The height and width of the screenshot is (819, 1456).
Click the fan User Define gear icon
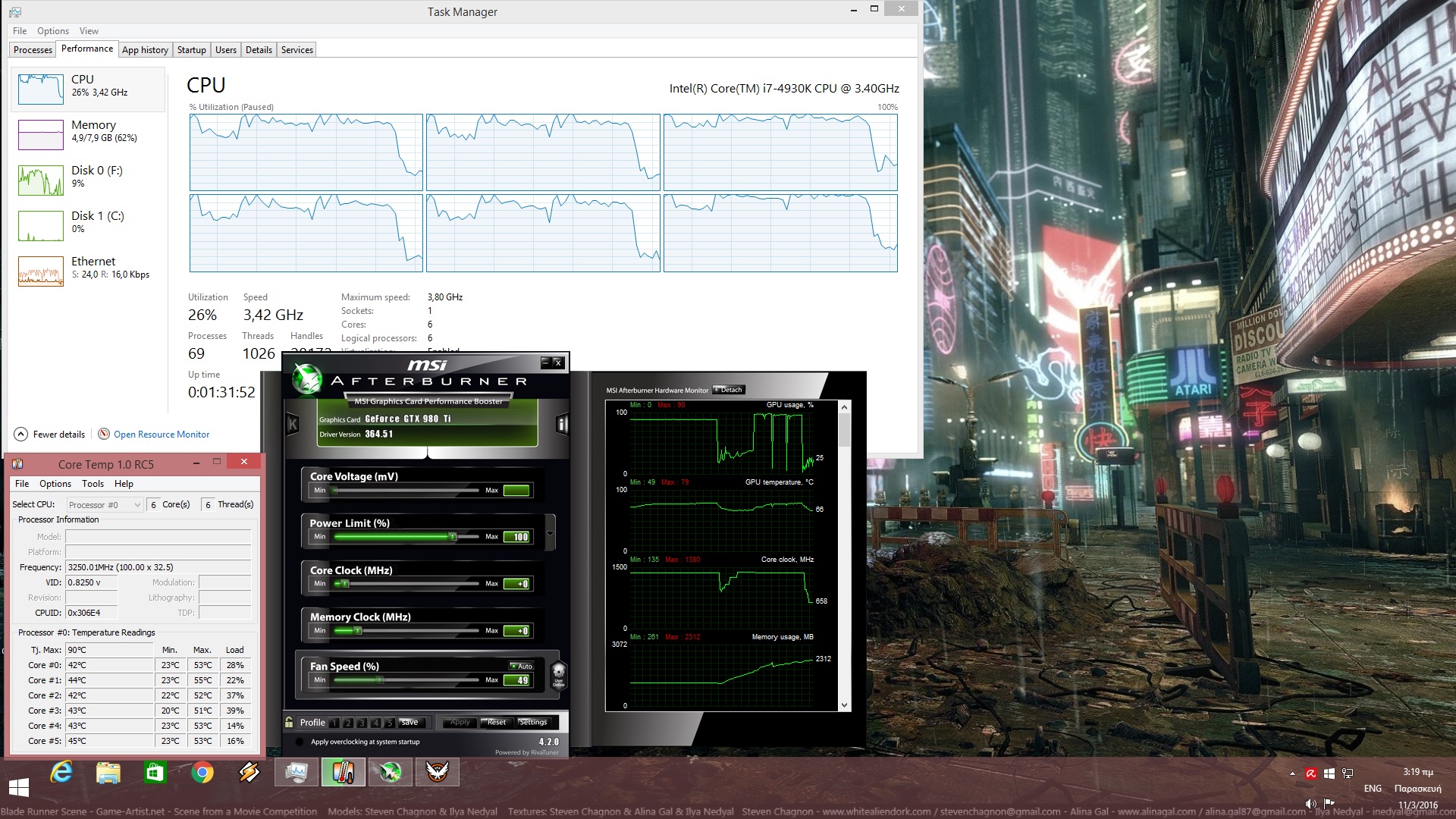tap(559, 673)
